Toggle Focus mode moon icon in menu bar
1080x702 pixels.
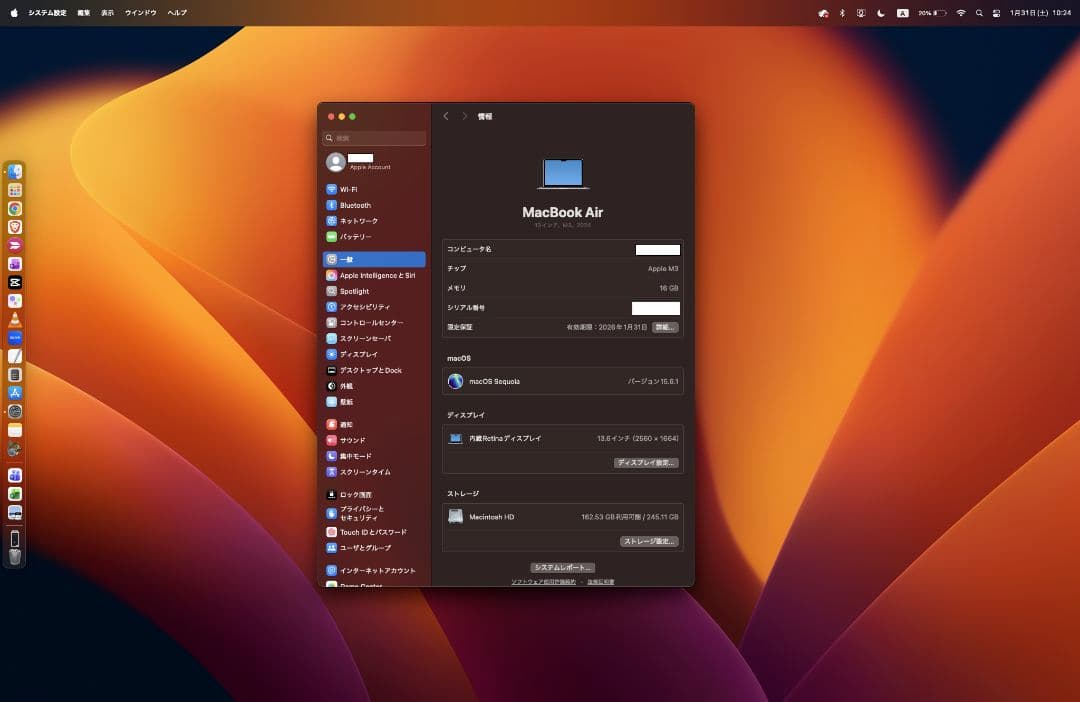coord(880,13)
